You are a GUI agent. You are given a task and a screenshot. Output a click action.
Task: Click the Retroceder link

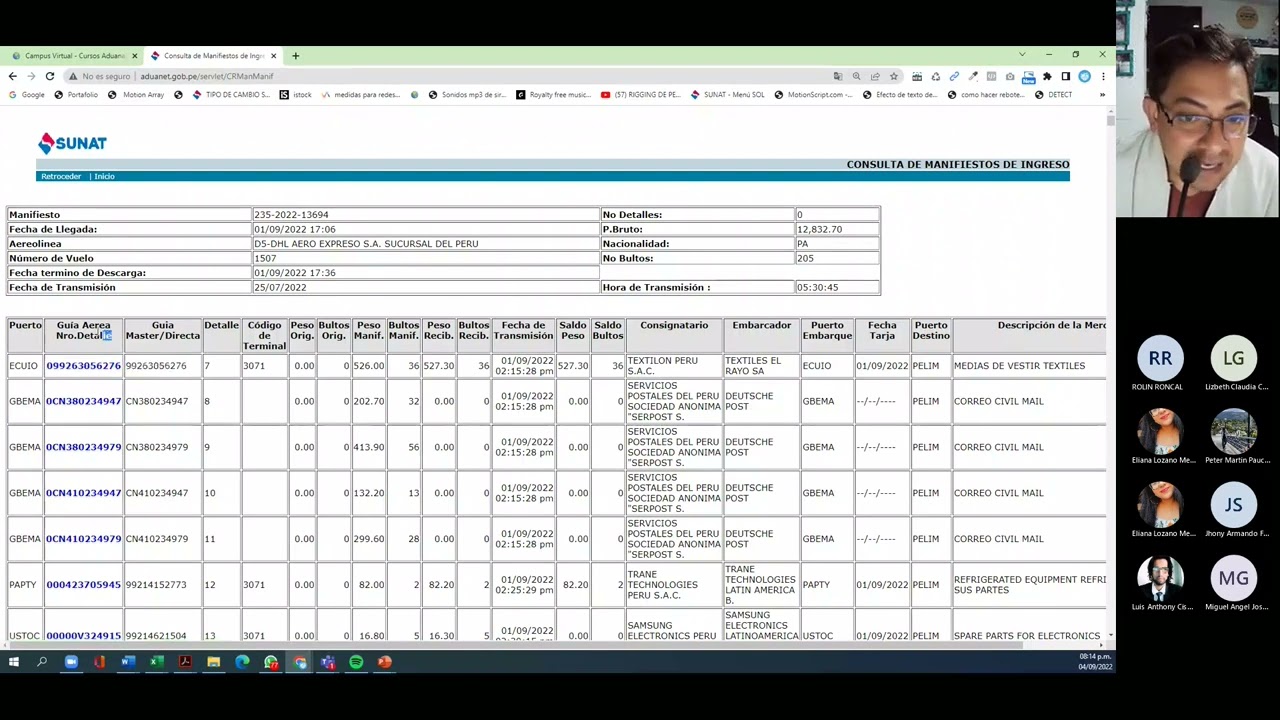point(61,176)
